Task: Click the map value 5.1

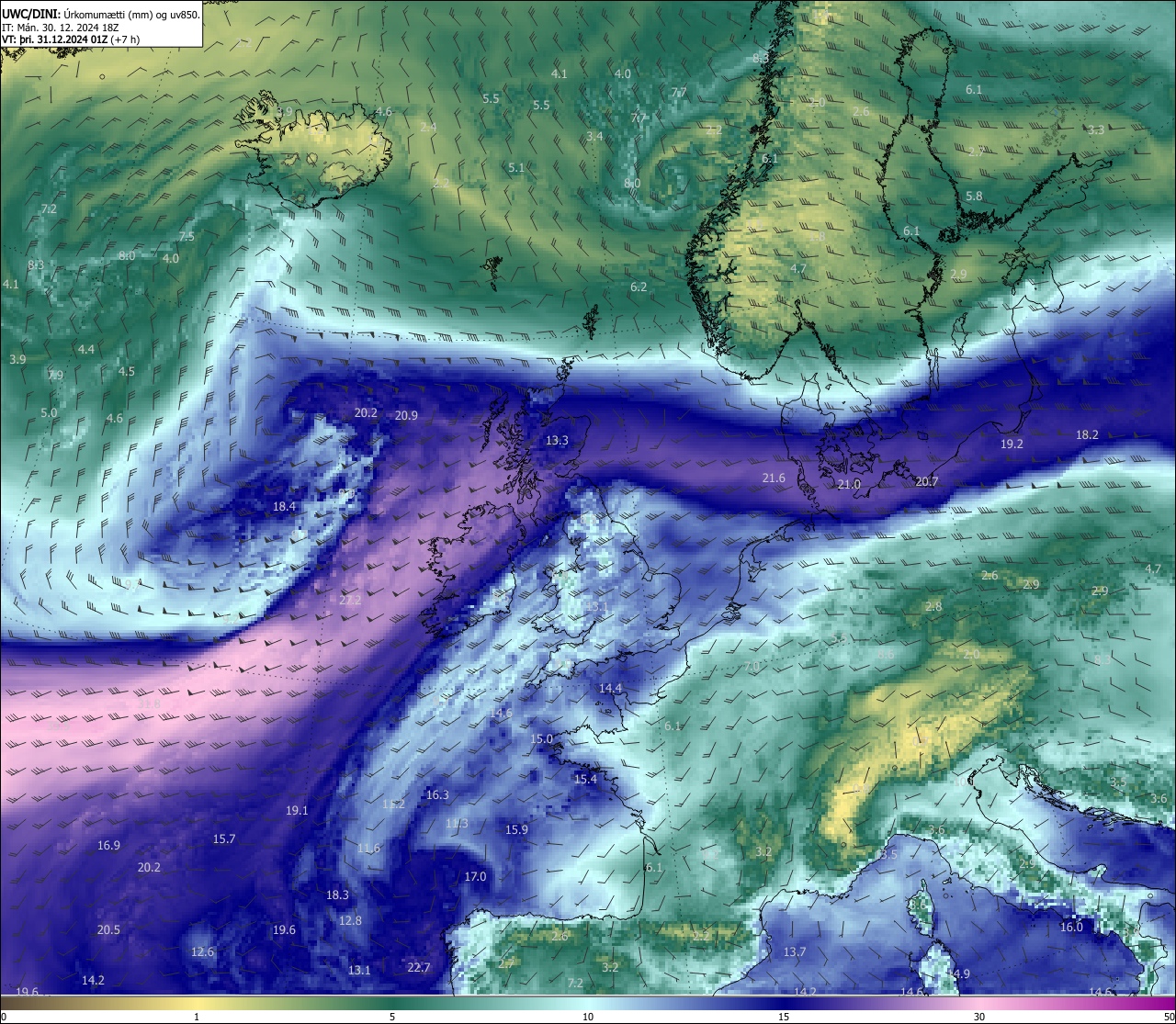Action: (516, 167)
